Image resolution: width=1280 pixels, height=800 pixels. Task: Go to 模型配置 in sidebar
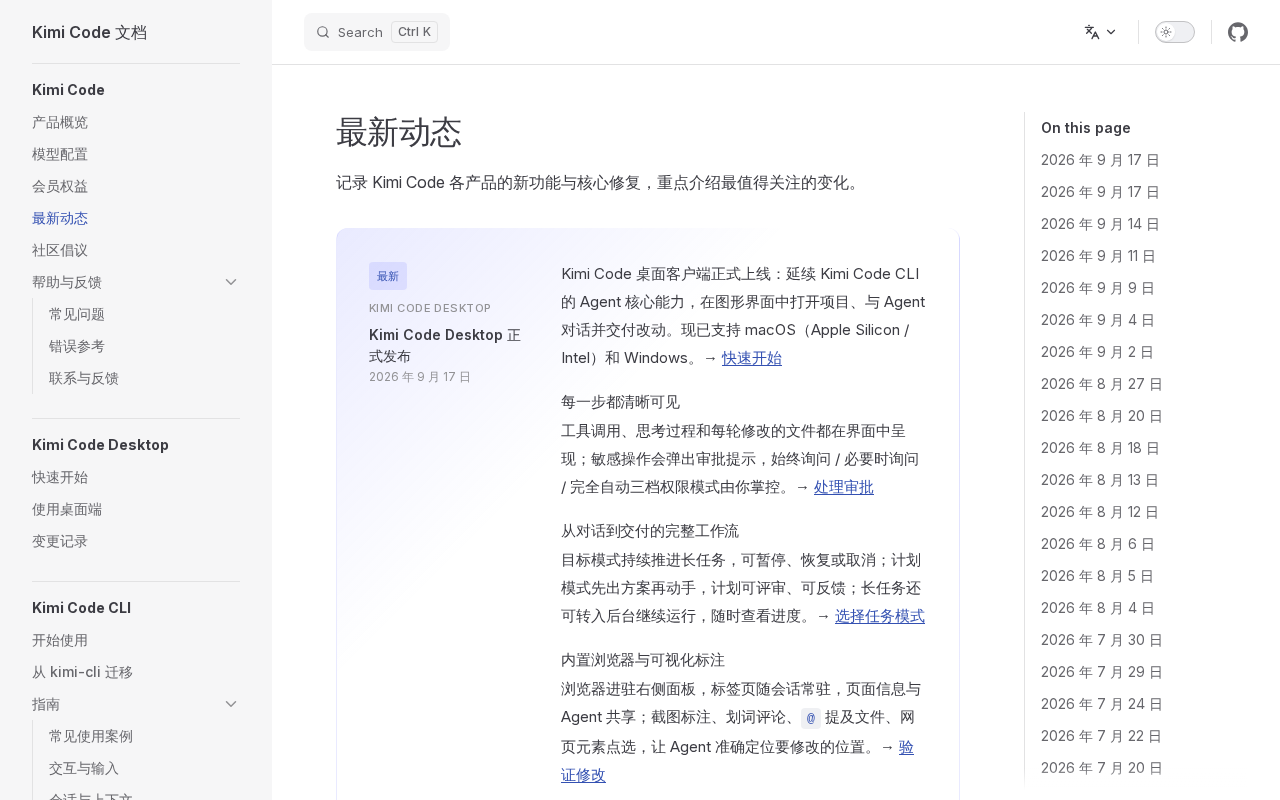(60, 154)
